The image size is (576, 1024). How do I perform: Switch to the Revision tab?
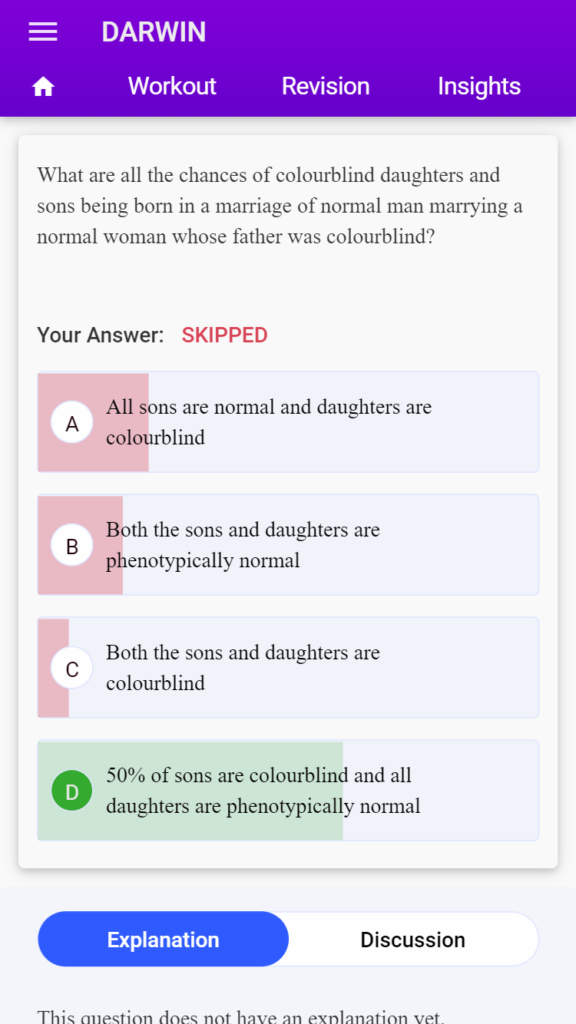pyautogui.click(x=325, y=86)
